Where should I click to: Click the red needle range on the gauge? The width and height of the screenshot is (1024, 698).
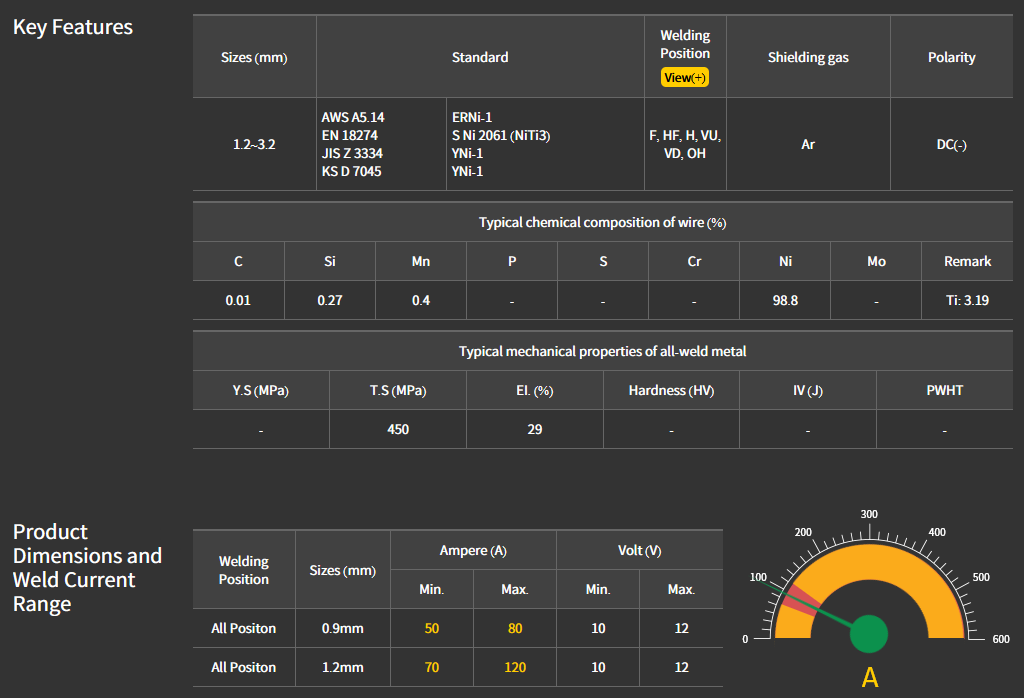pos(797,600)
